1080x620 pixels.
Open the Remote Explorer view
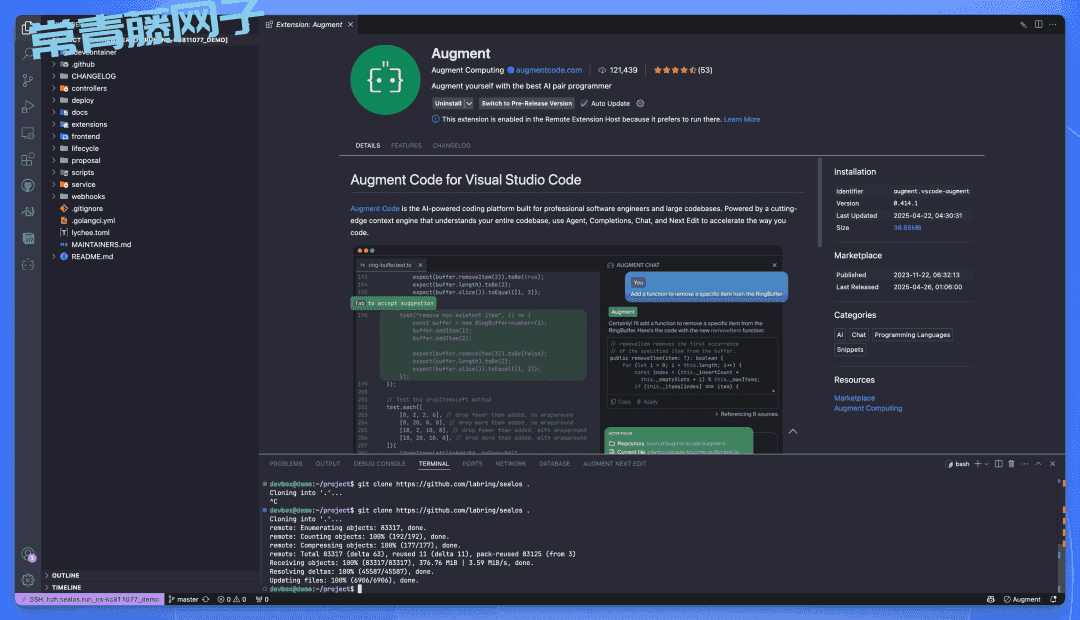pos(28,133)
